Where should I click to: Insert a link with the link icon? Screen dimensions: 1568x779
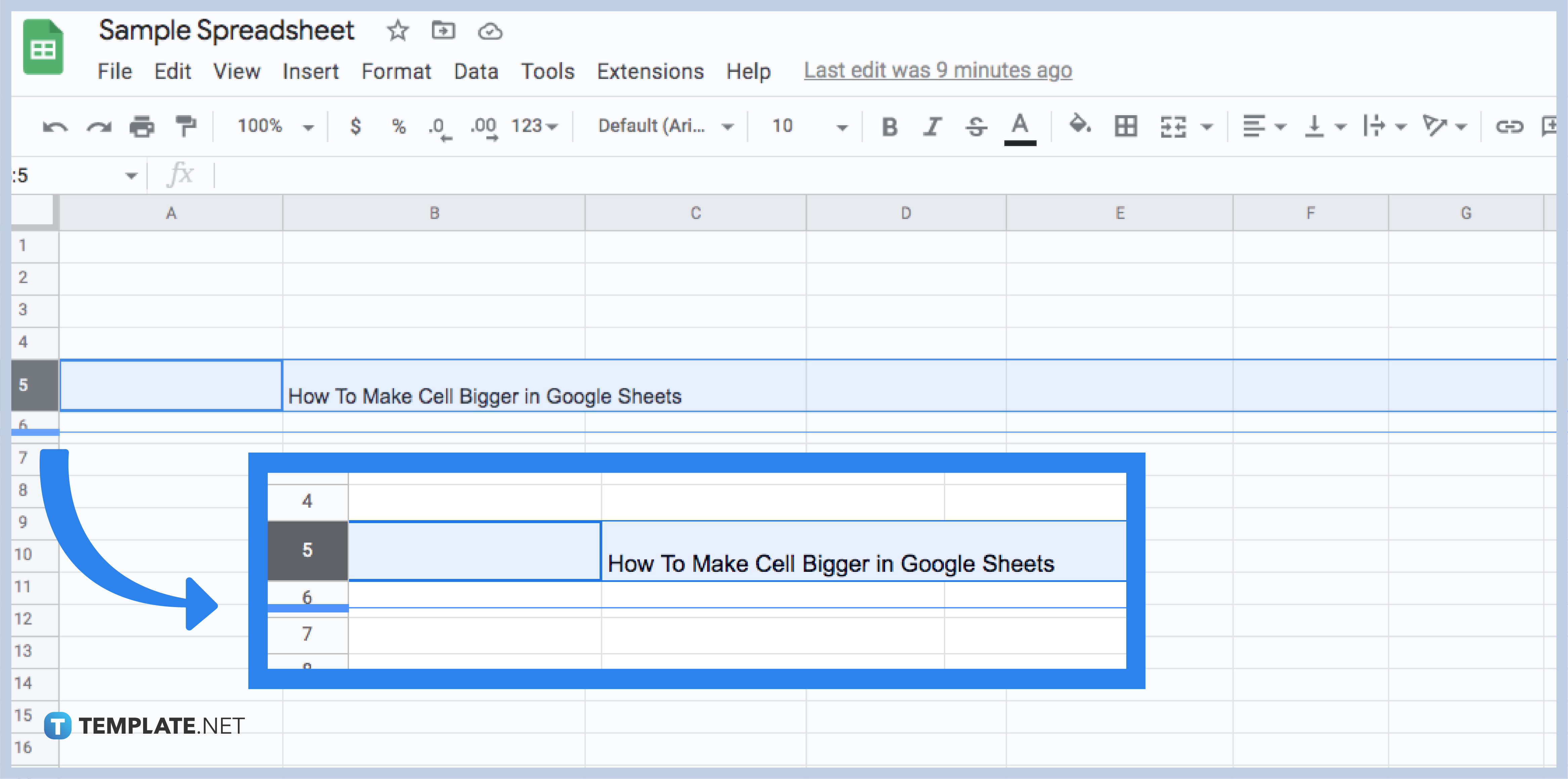click(x=1510, y=127)
